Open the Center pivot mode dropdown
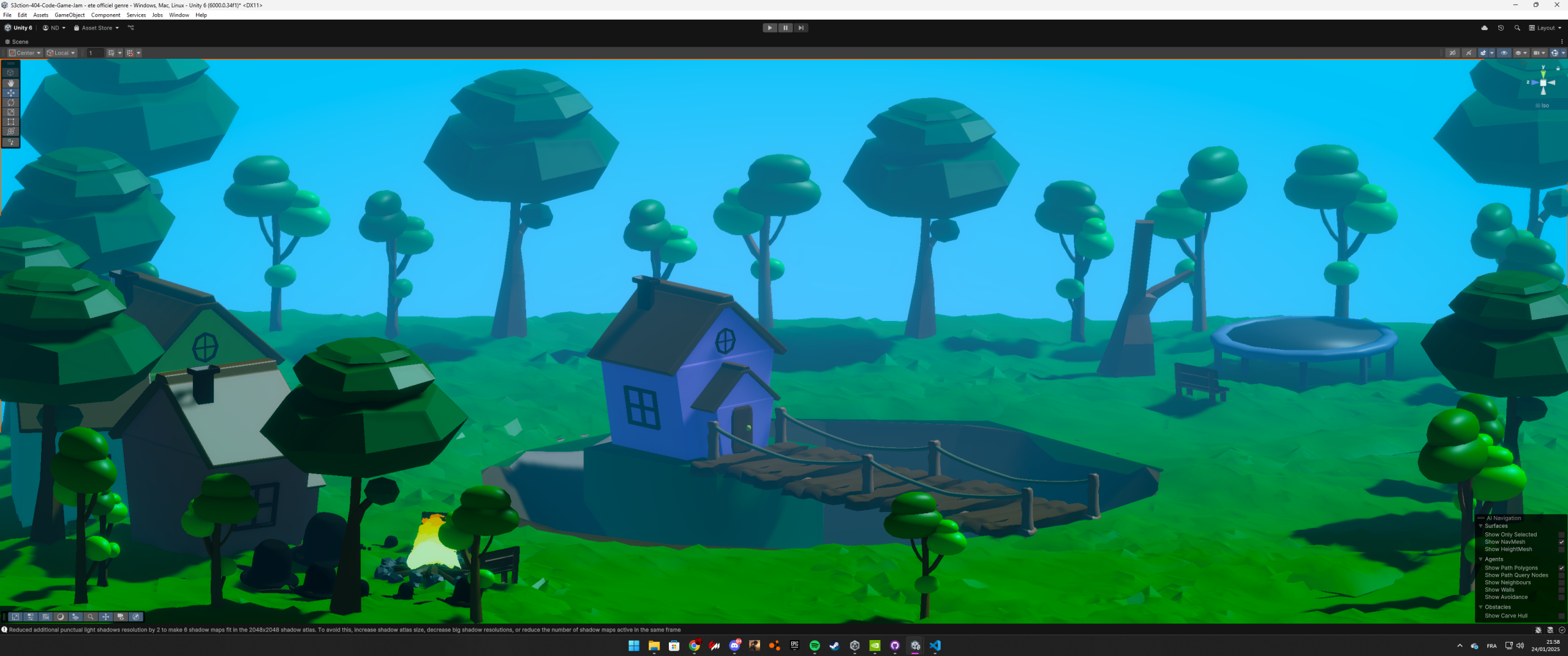 tap(25, 53)
